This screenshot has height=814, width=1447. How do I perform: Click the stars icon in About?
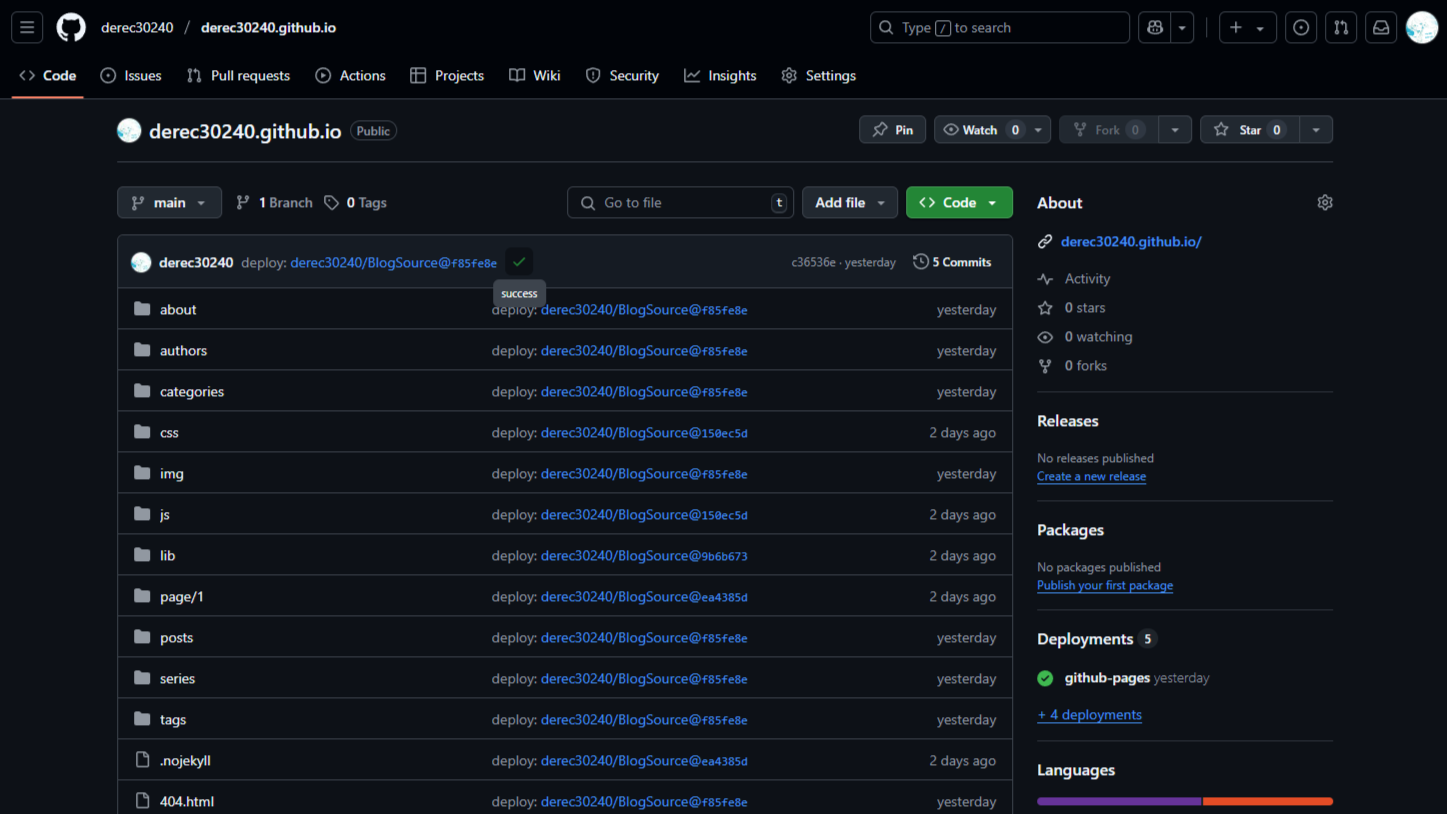pos(1045,308)
